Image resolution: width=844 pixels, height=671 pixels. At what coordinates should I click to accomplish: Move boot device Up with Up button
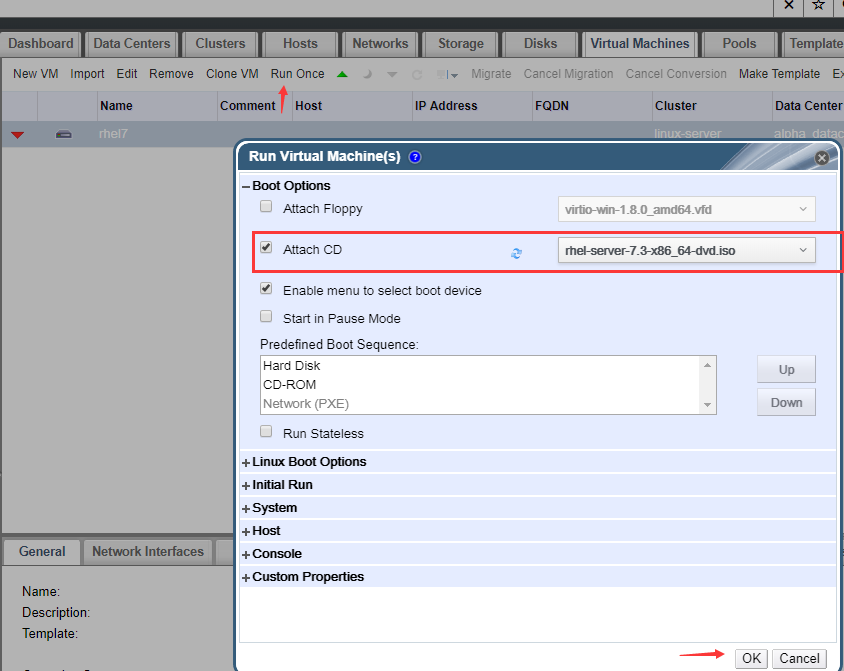(x=786, y=370)
